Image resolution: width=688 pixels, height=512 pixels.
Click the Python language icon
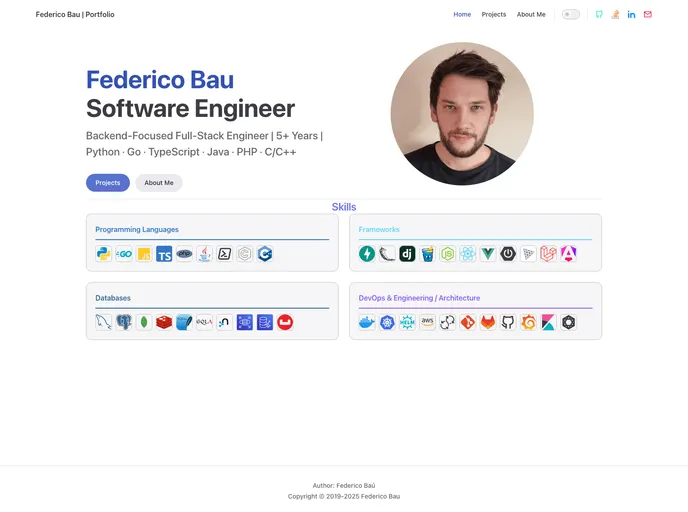pyautogui.click(x=104, y=254)
